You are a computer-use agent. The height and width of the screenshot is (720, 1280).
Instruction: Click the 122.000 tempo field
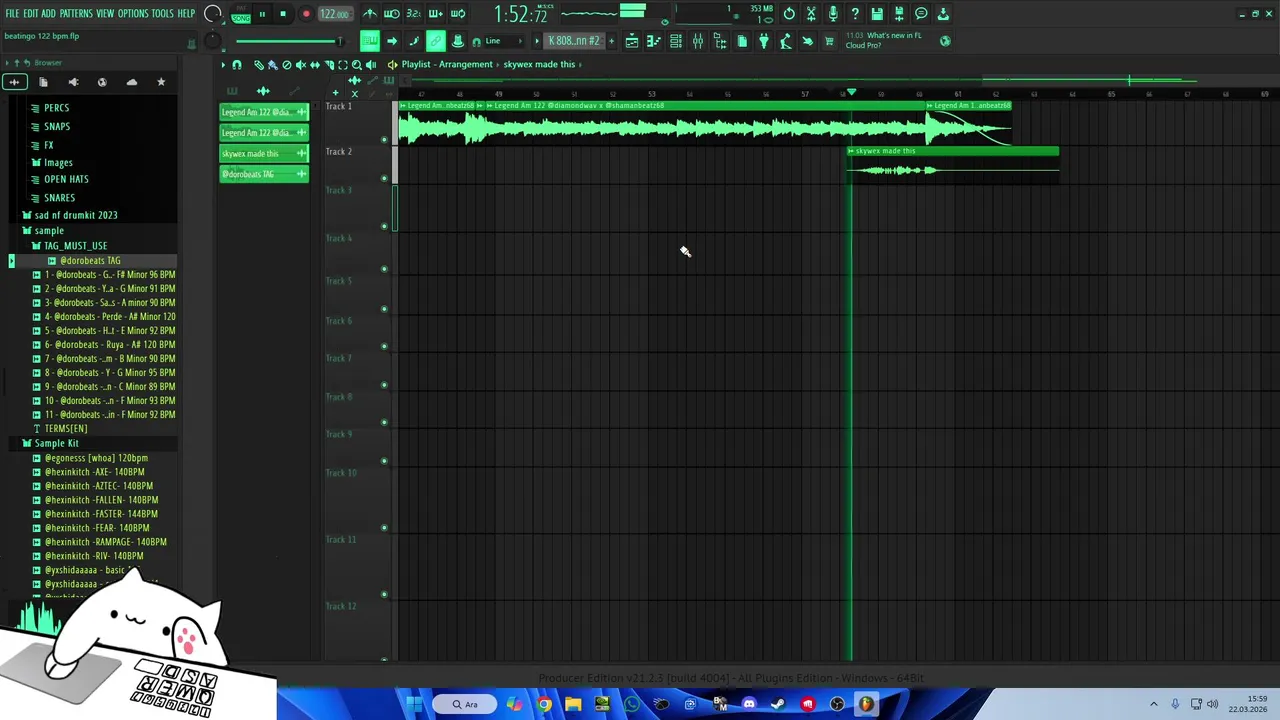[335, 14]
